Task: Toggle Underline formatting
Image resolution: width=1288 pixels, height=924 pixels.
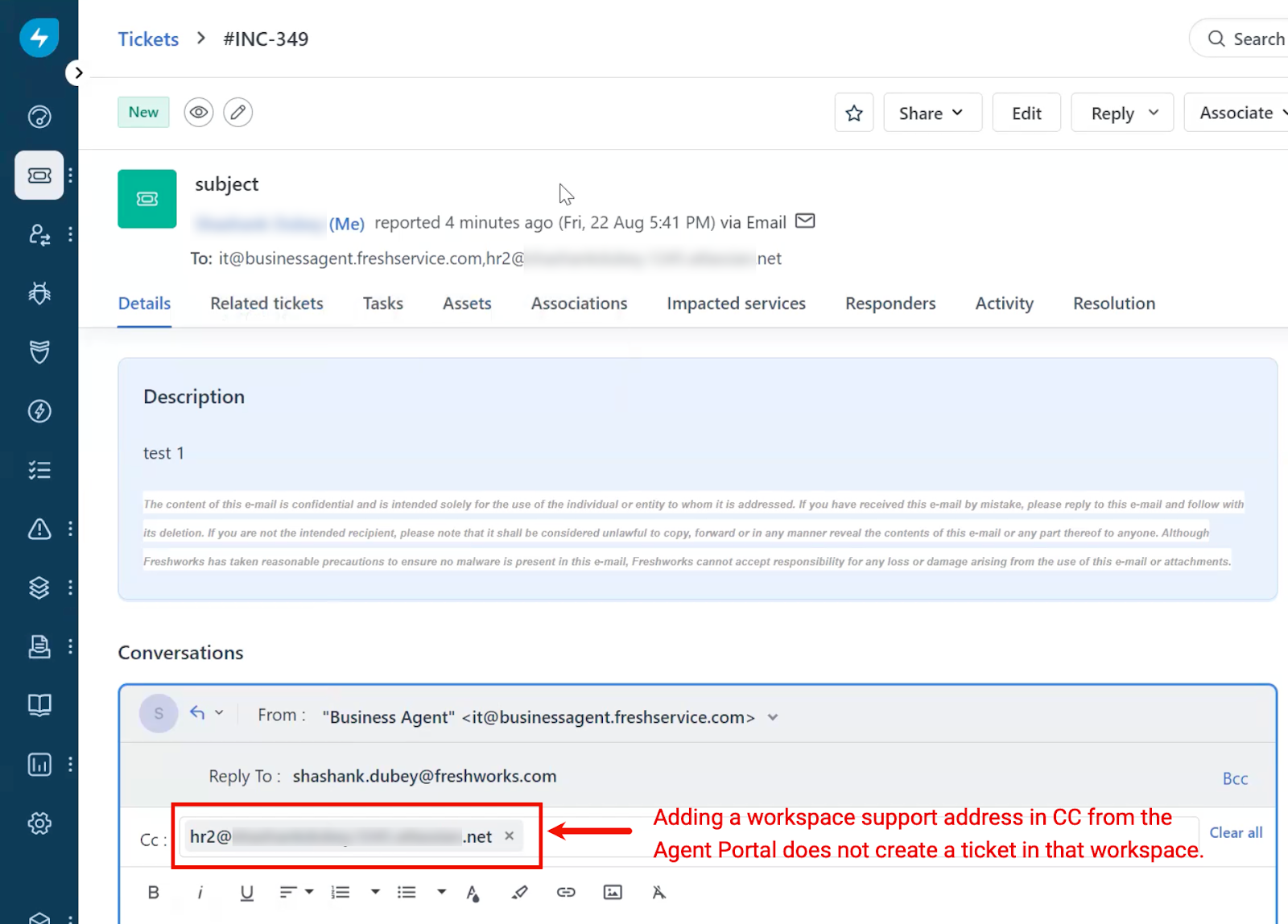Action: pos(246,892)
